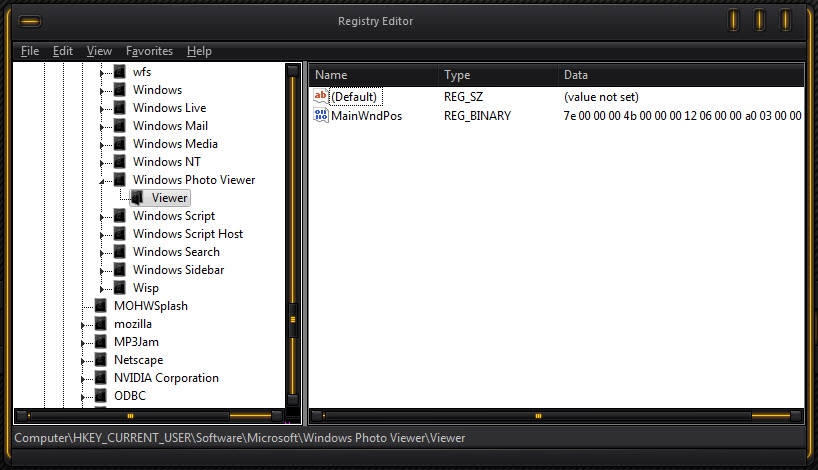The width and height of the screenshot is (818, 470).
Task: Expand the Windows Sidebar key
Action: [x=102, y=271]
